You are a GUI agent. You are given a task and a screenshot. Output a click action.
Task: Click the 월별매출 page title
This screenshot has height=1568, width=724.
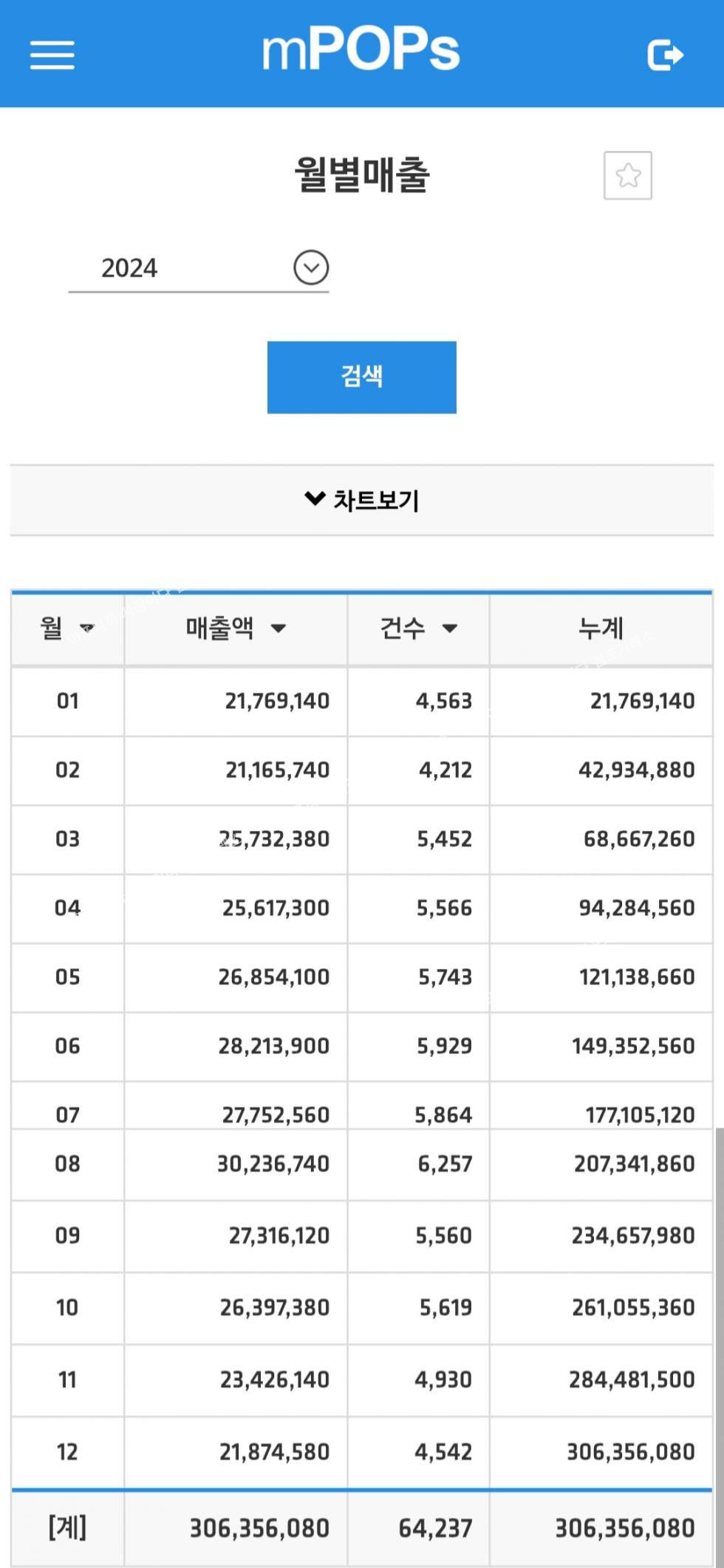tap(361, 175)
